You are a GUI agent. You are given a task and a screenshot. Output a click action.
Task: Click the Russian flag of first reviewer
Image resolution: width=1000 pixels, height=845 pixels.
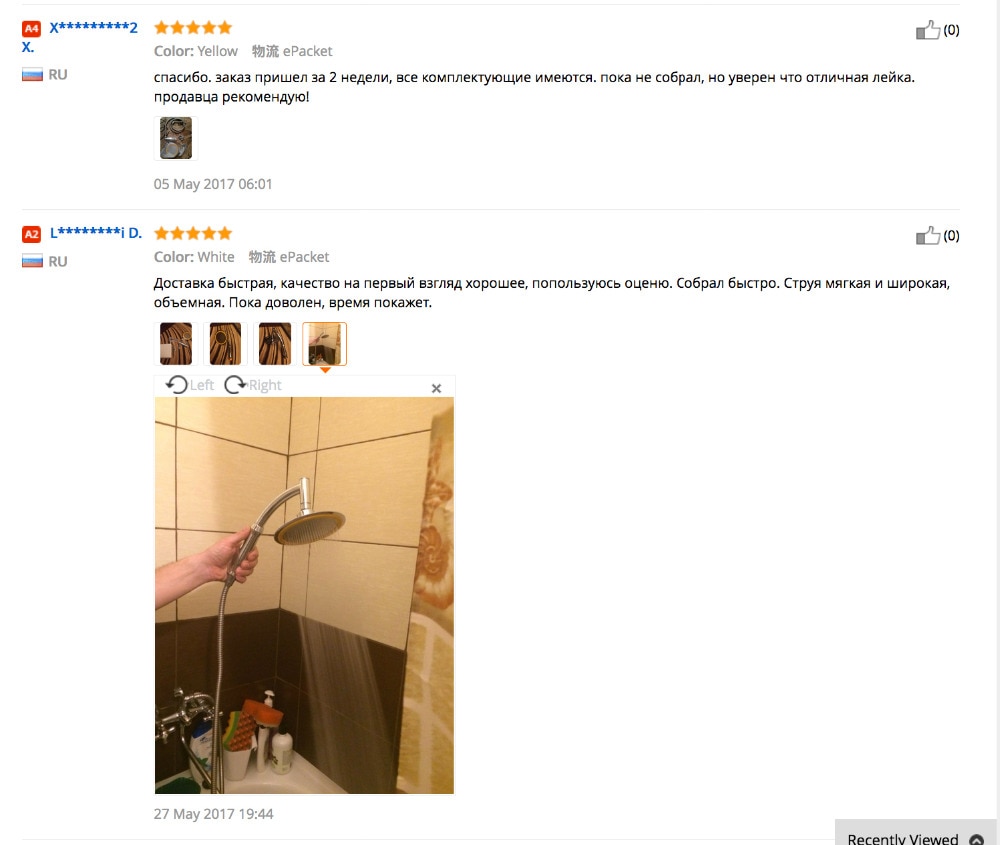32,75
